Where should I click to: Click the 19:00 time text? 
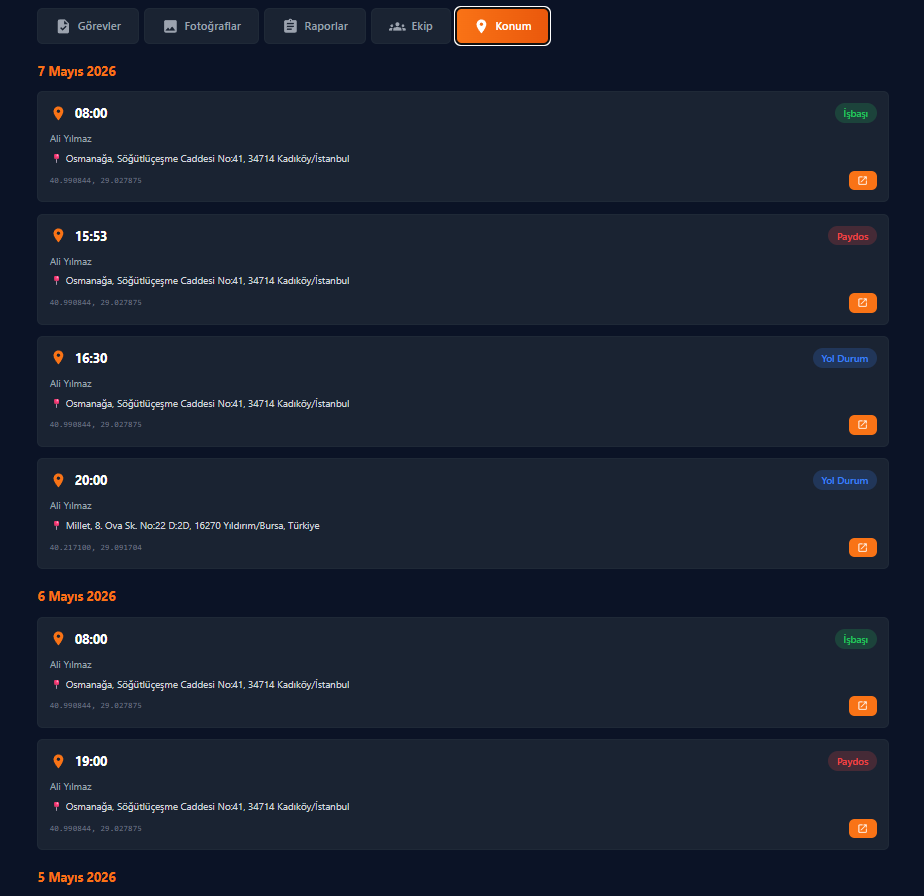[91, 762]
